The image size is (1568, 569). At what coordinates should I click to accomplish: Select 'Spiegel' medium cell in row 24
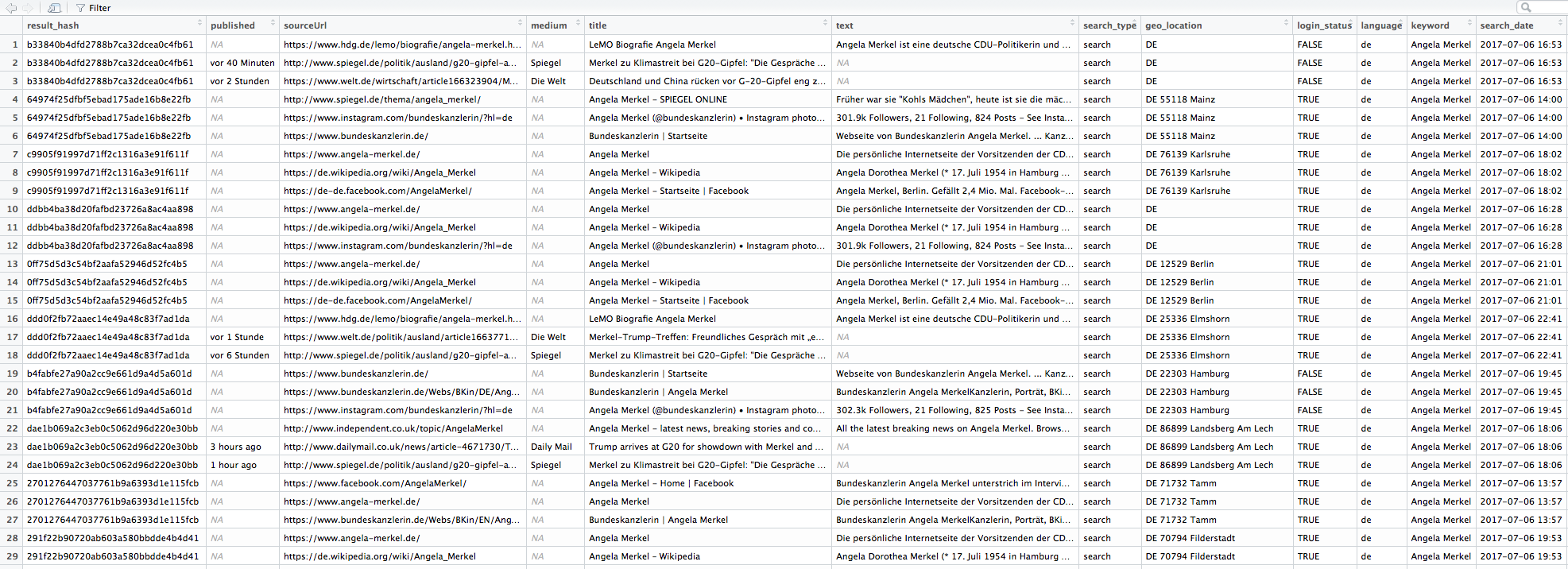(x=555, y=465)
